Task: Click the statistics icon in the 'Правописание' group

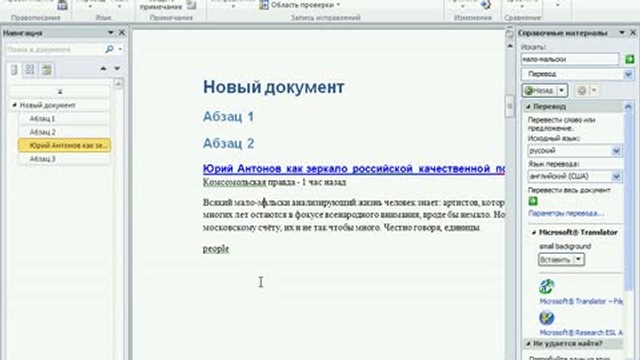Action: 62,5
